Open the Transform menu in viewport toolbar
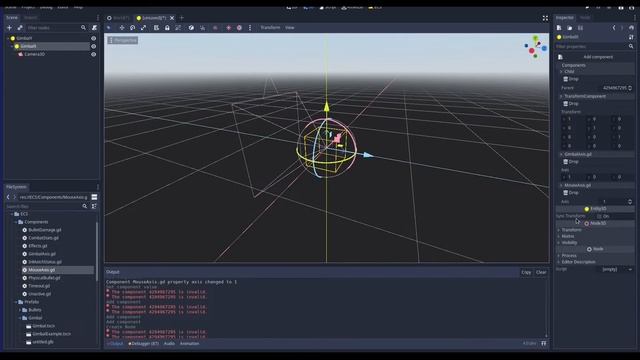Screen dimensions: 640x360 pyautogui.click(x=270, y=28)
